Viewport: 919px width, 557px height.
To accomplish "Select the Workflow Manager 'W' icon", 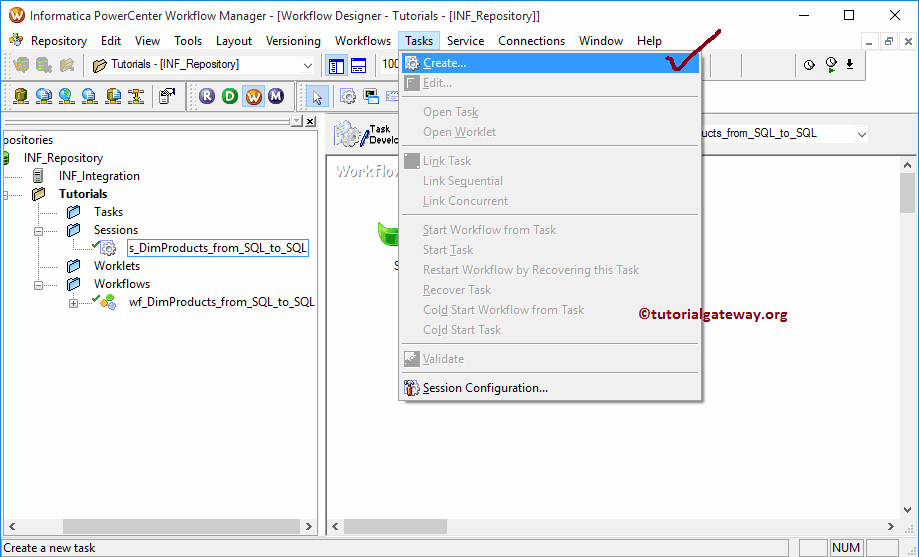I will click(253, 96).
